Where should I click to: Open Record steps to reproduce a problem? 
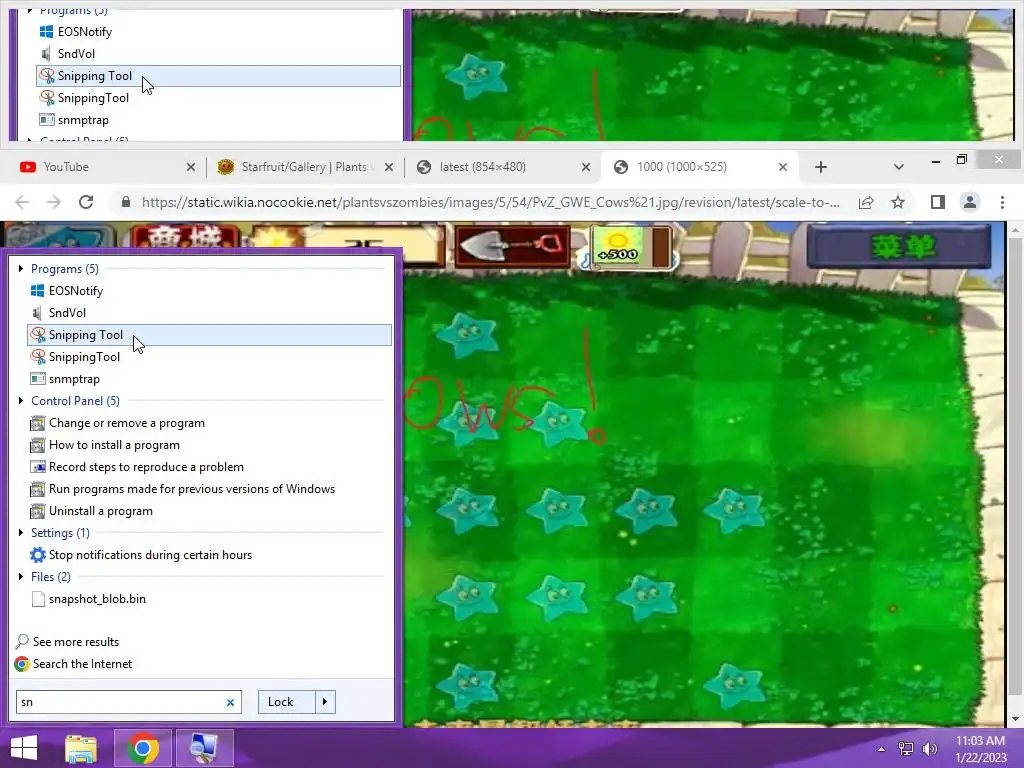pos(209,467)
